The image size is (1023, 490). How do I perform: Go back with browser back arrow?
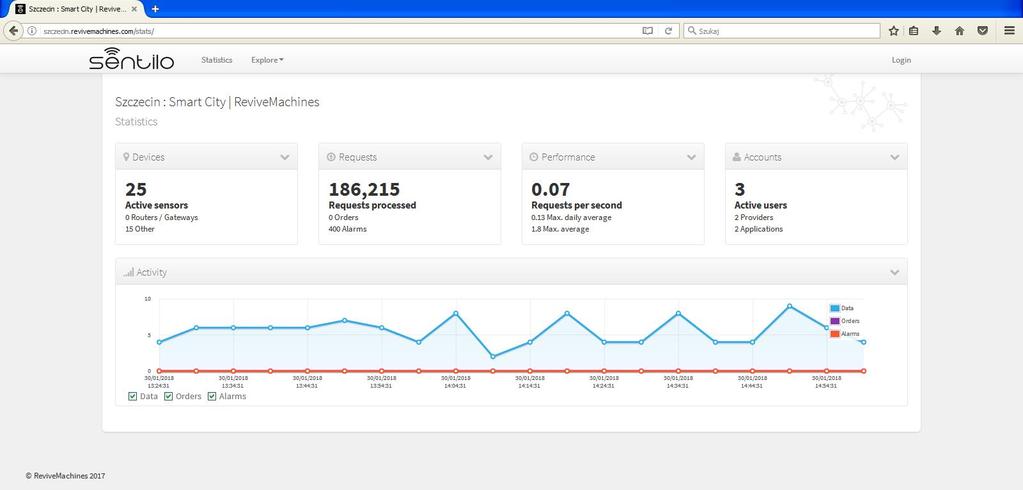(x=13, y=31)
